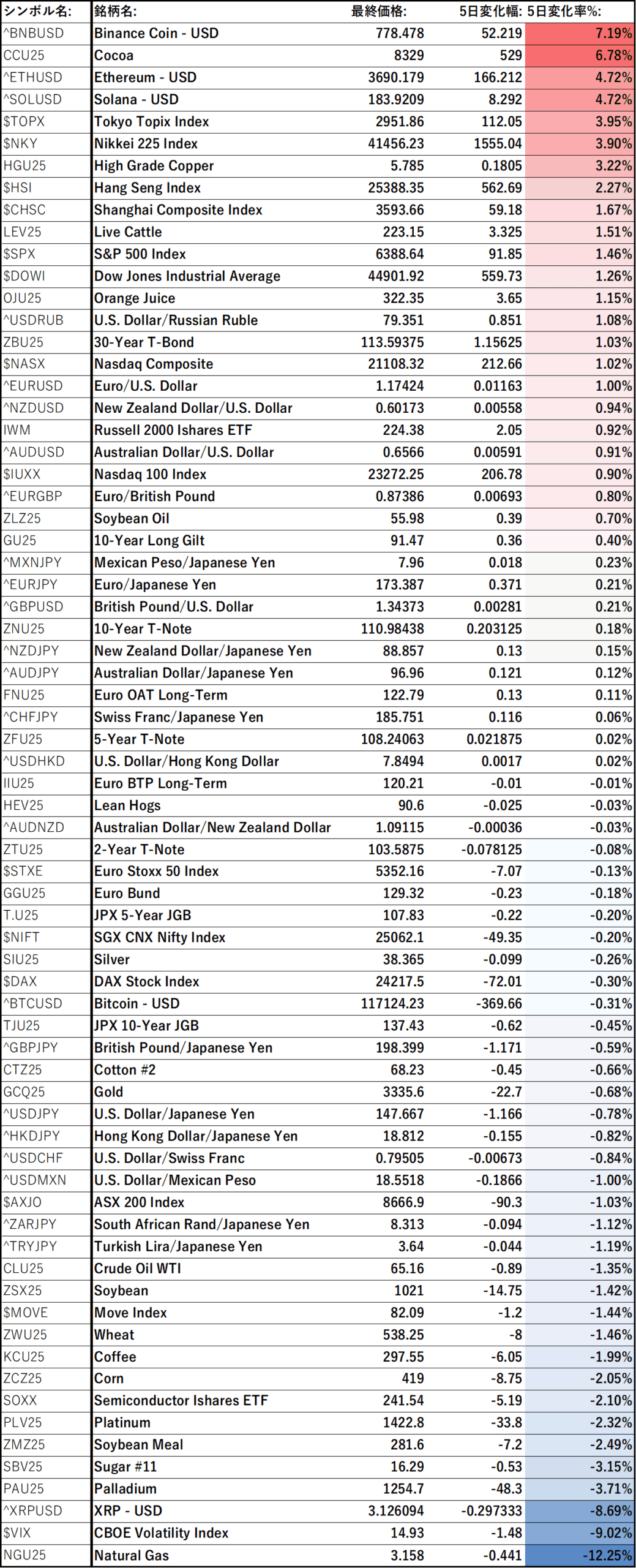Click the 銘柄名 column header
The height and width of the screenshot is (1568, 636).
click(x=116, y=11)
